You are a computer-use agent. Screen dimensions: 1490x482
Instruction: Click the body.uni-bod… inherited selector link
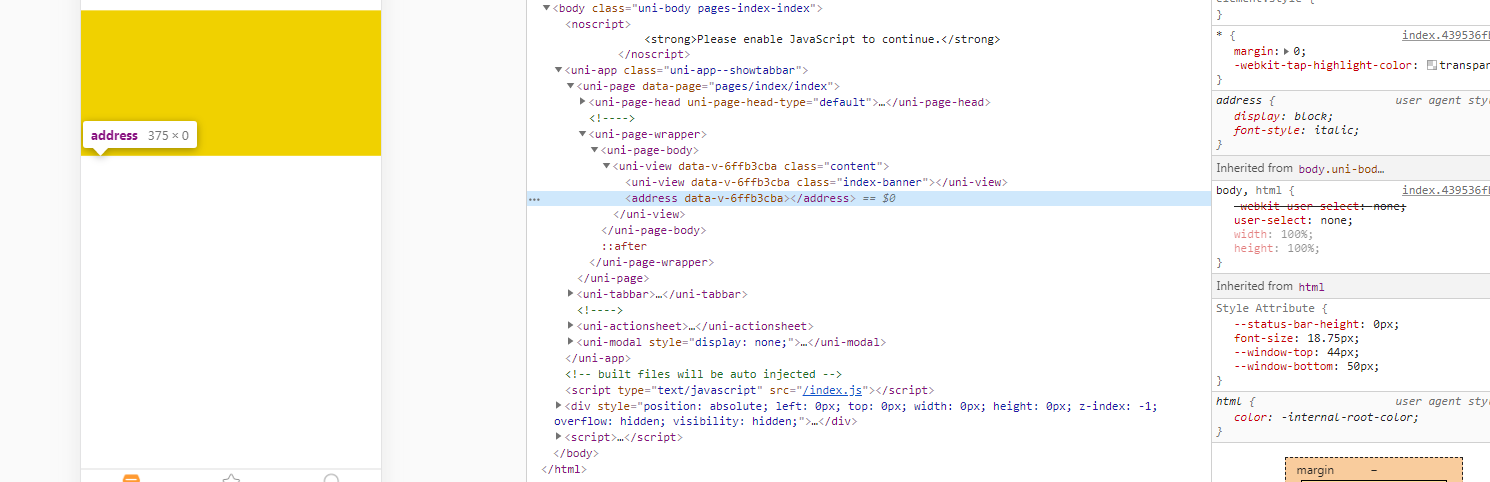click(1343, 169)
